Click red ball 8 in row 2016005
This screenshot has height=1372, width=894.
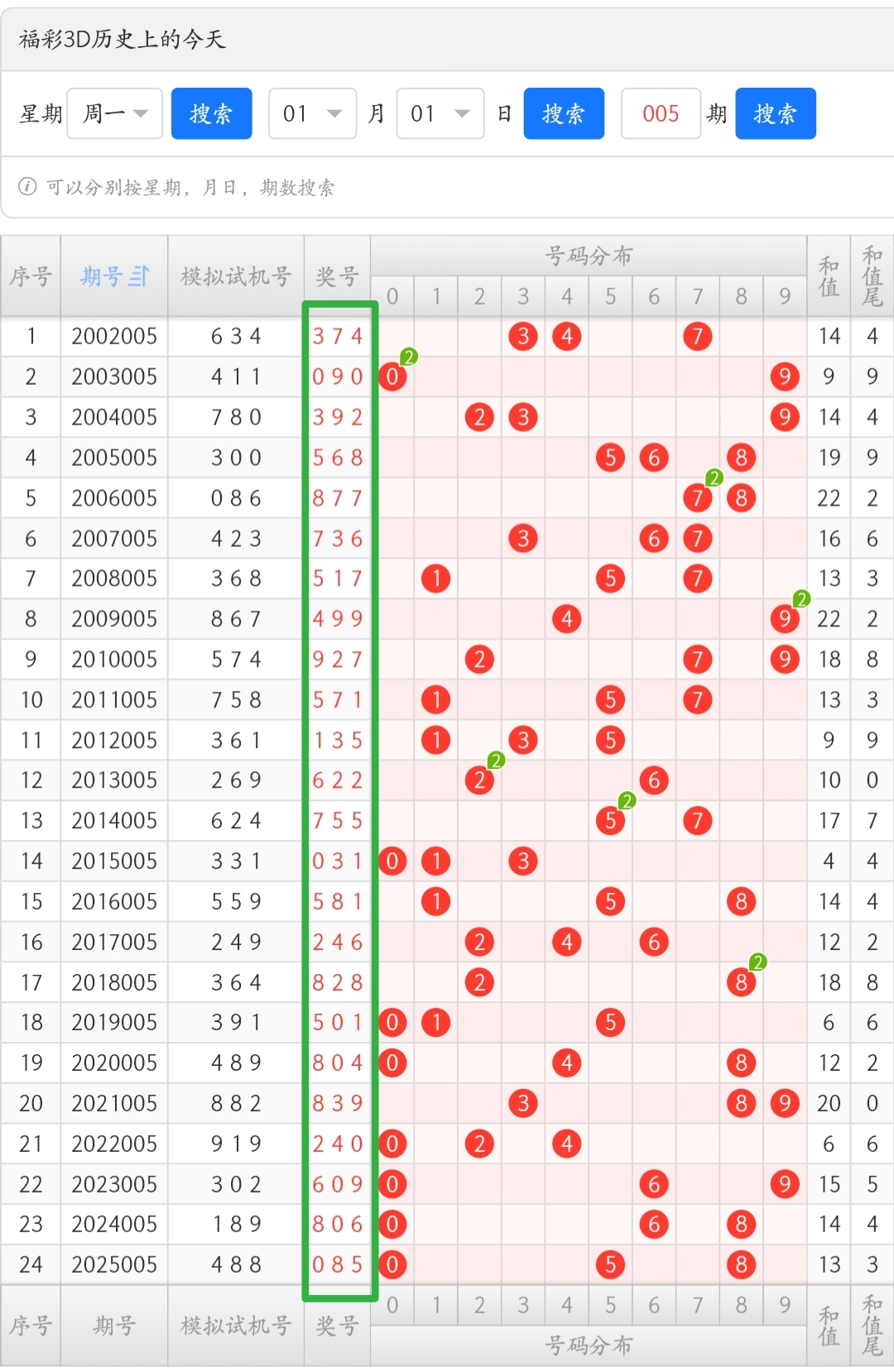click(x=742, y=901)
